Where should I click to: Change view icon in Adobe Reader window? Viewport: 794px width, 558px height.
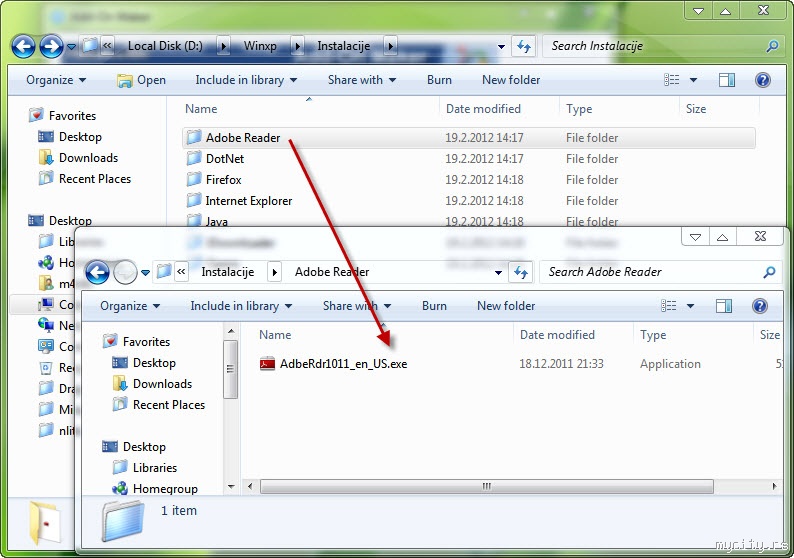[668, 306]
